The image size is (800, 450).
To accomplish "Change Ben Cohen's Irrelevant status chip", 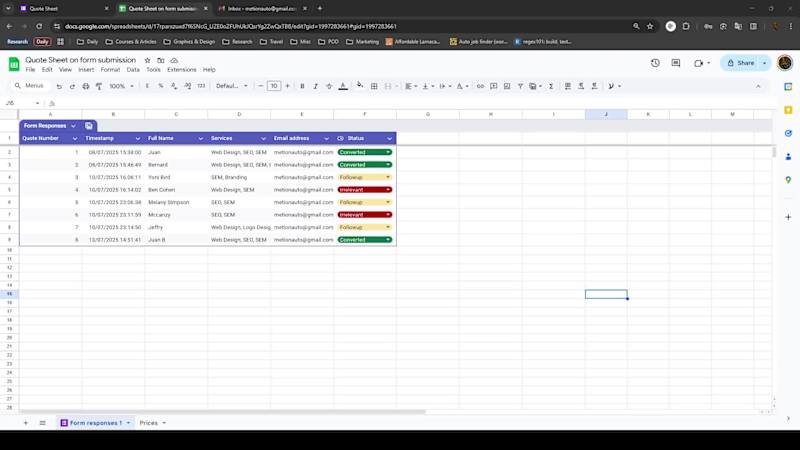I will click(x=365, y=190).
